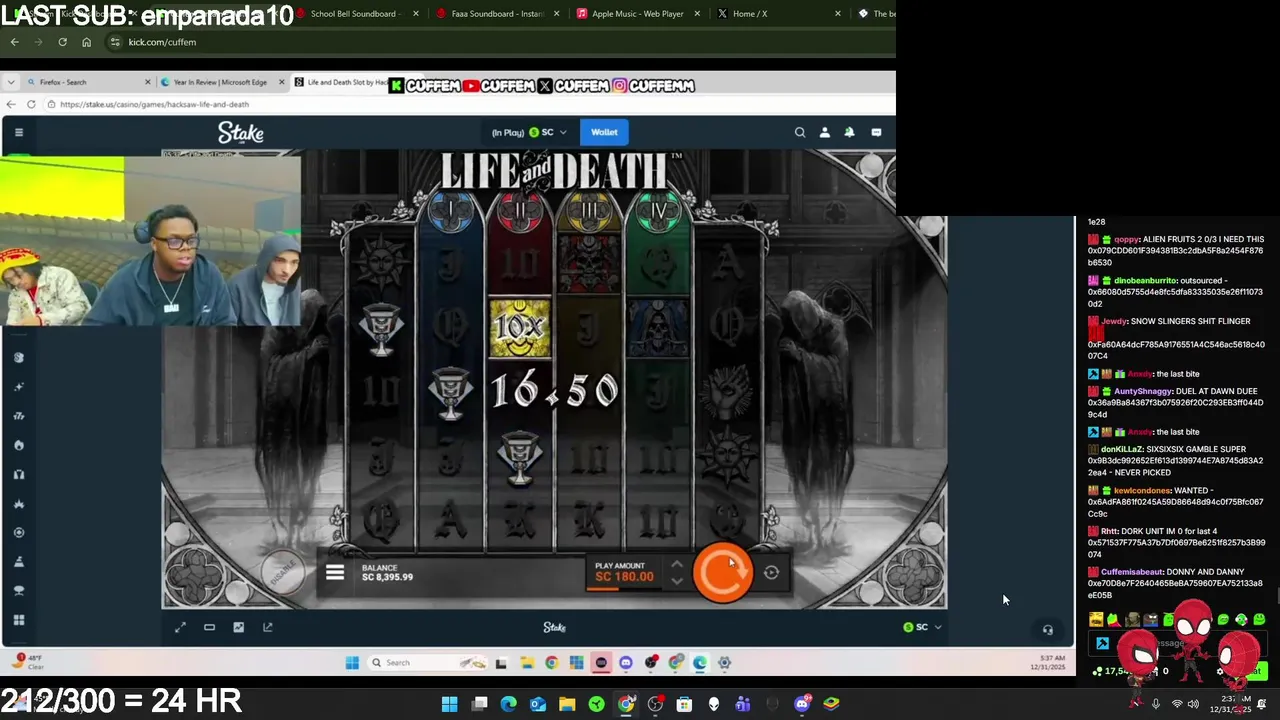Open inner browser tab list dropdown
1280x720 pixels.
[10, 82]
